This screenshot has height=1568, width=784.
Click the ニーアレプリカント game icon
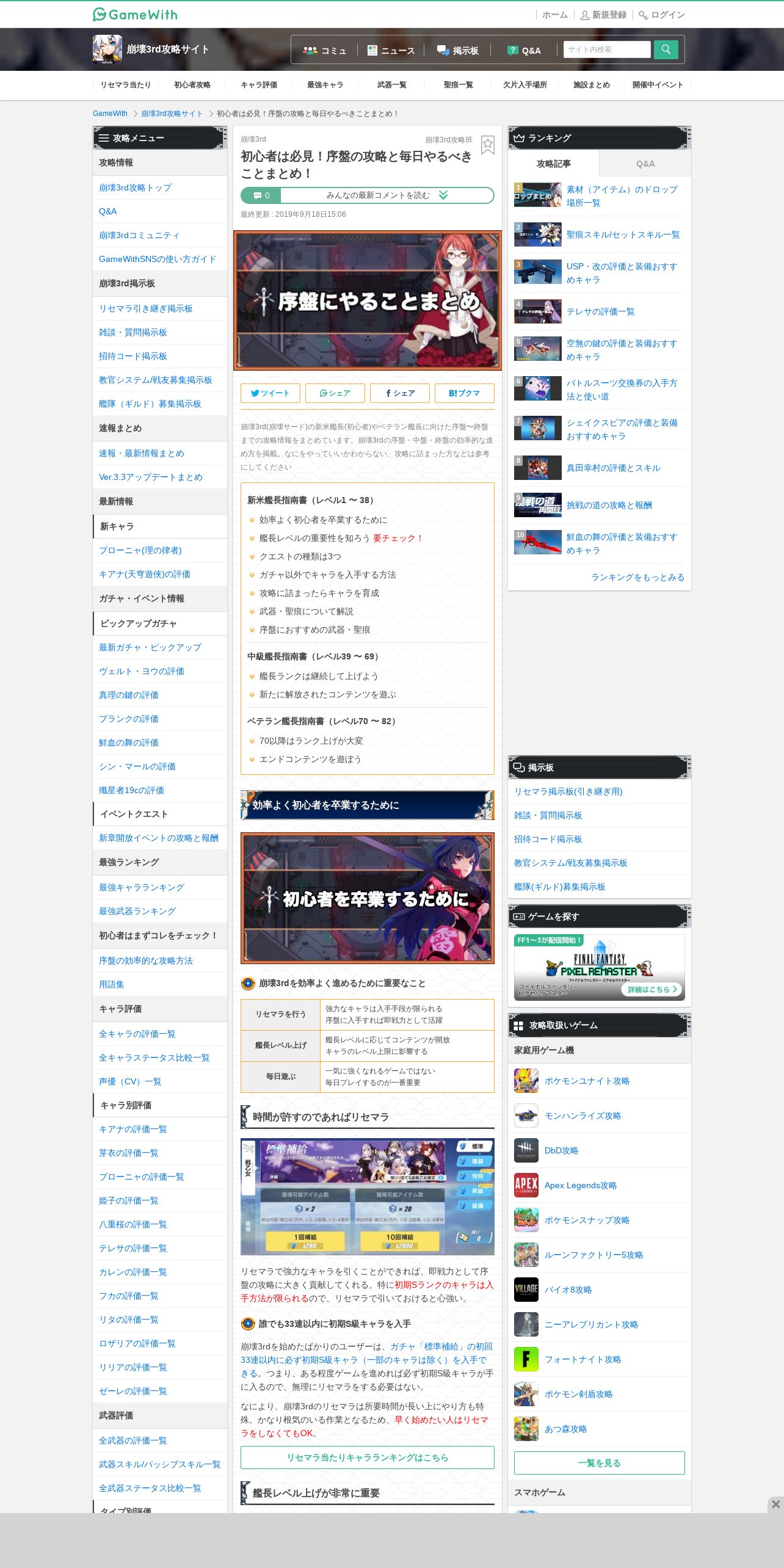pyautogui.click(x=526, y=1324)
